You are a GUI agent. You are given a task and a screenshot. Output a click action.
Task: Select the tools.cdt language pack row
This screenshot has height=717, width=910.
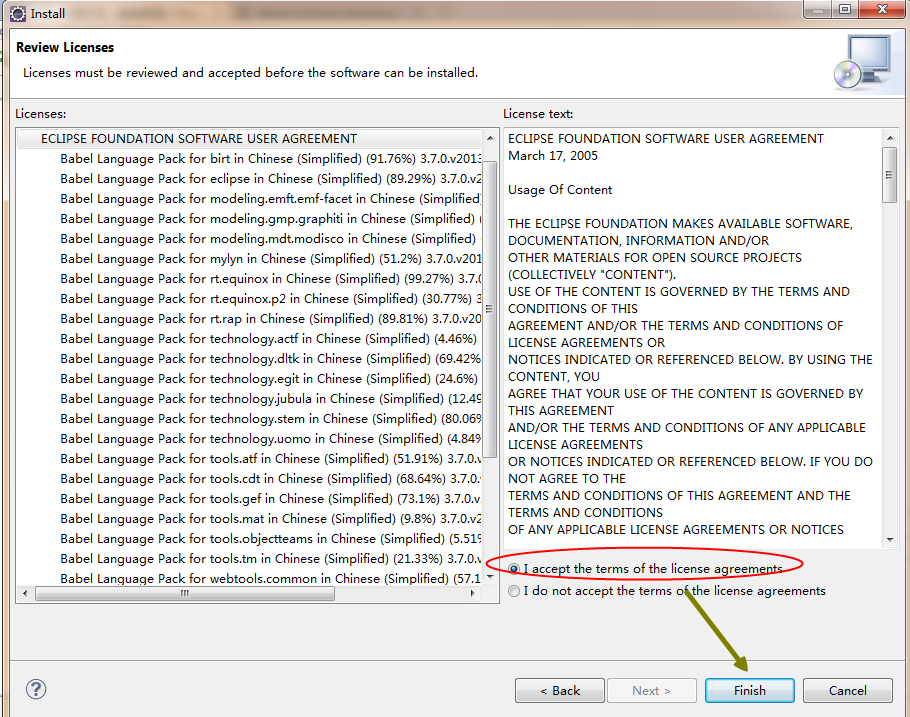click(x=270, y=479)
